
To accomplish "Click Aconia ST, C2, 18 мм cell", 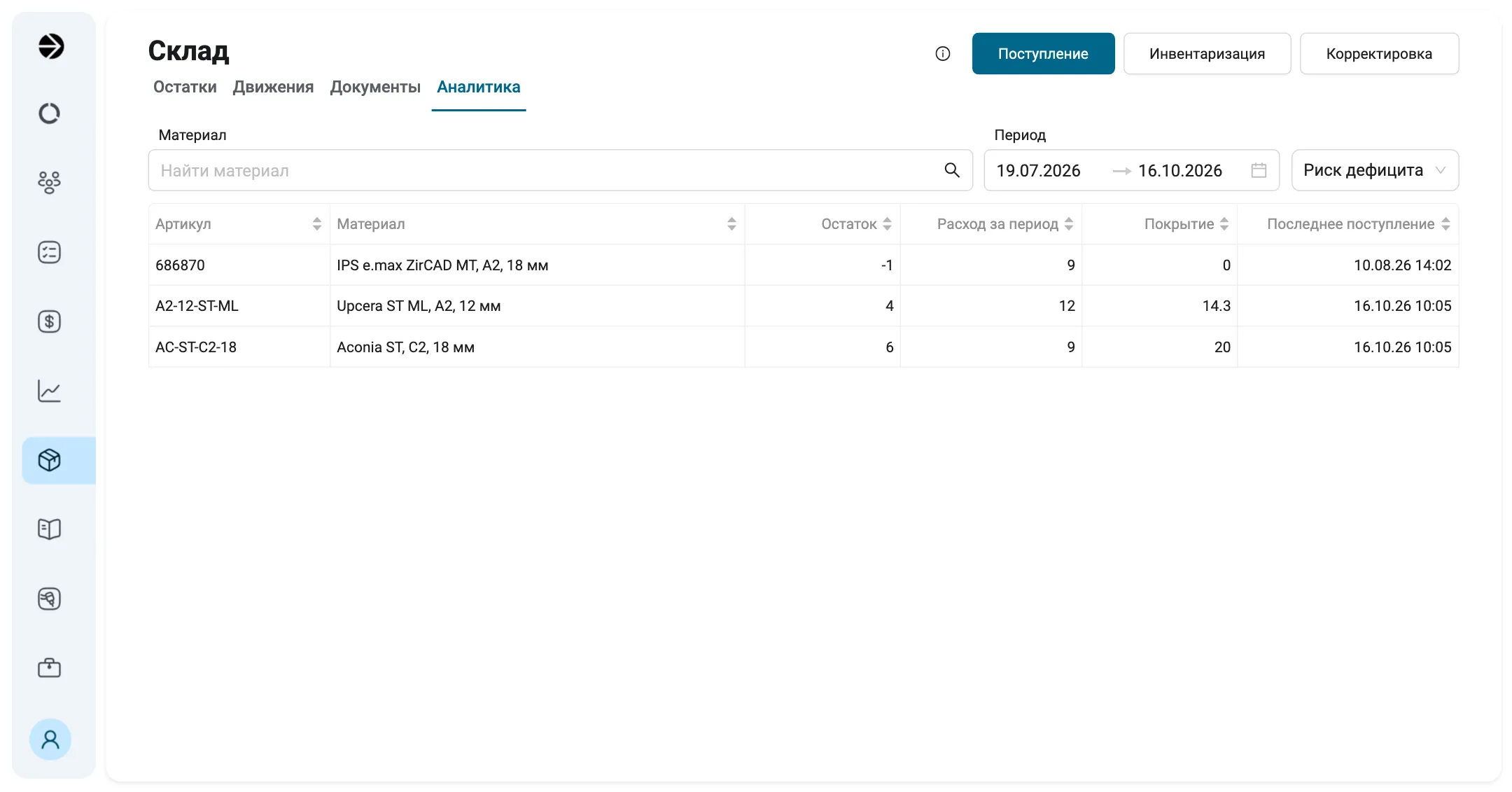I will (537, 347).
